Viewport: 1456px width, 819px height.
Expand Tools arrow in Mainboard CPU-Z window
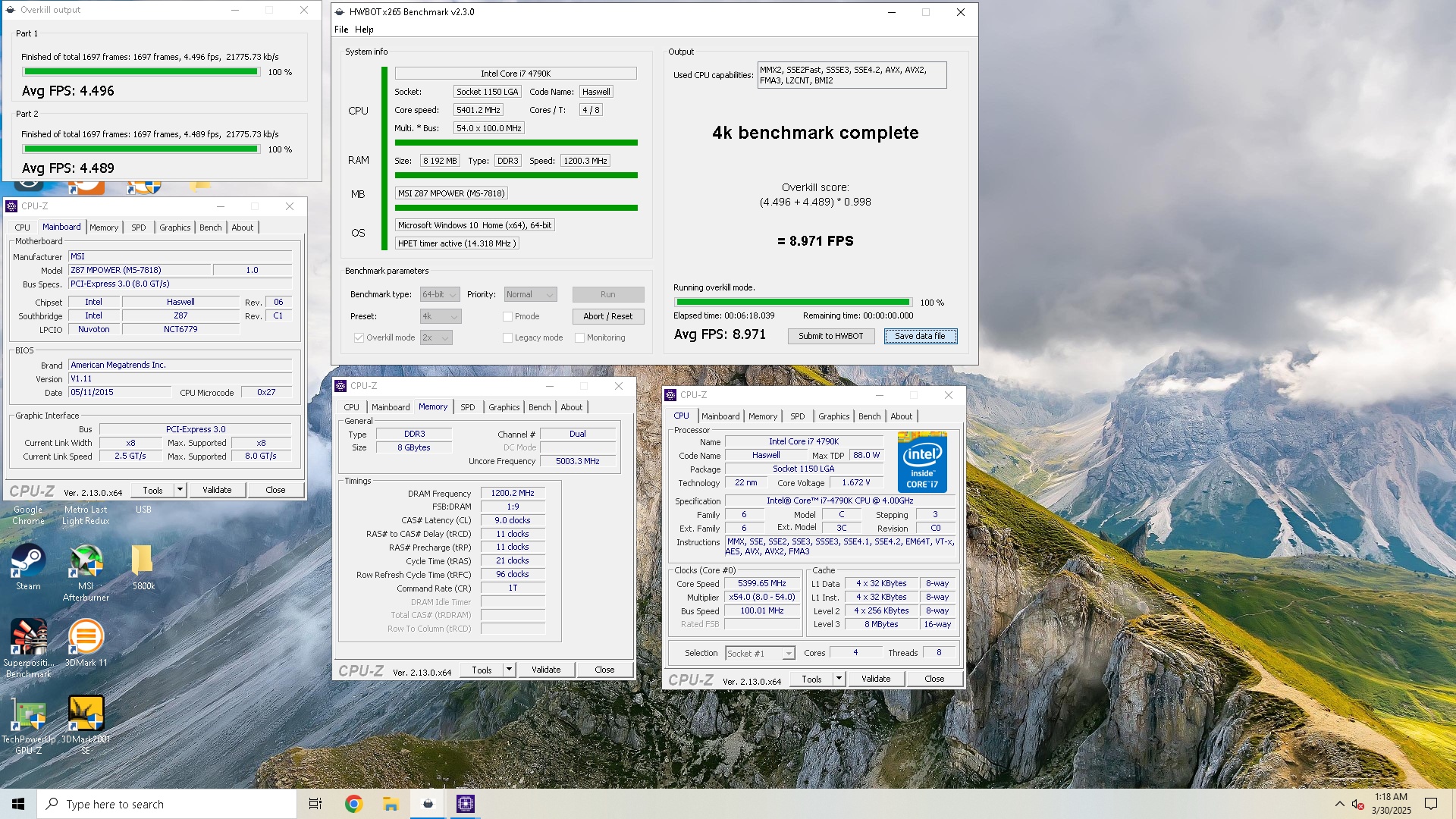coord(180,491)
